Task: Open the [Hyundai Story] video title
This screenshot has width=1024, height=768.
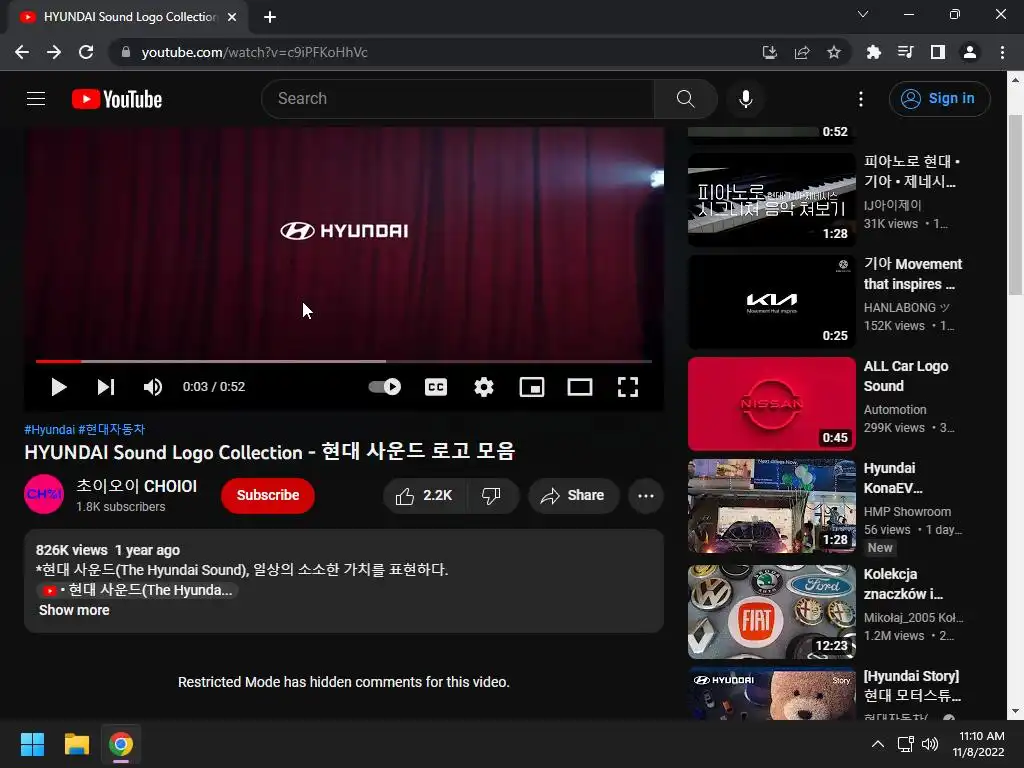Action: point(912,686)
